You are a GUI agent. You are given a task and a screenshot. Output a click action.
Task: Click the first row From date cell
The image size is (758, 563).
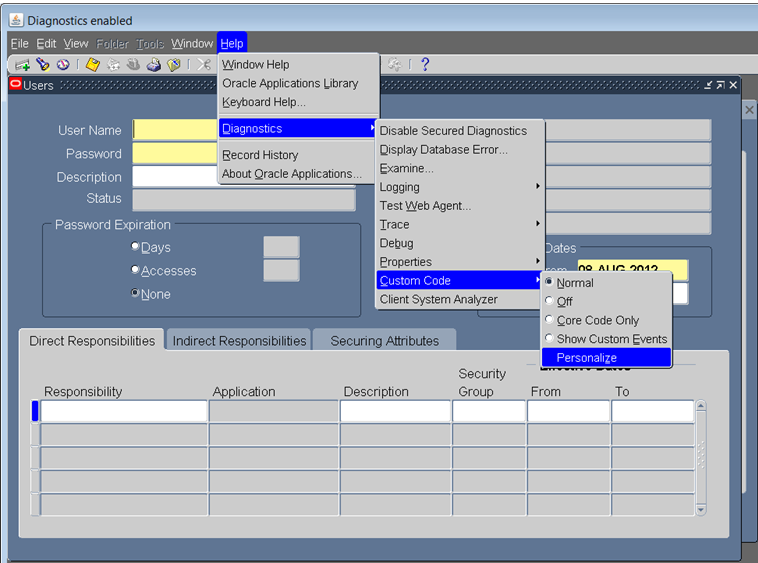568,411
